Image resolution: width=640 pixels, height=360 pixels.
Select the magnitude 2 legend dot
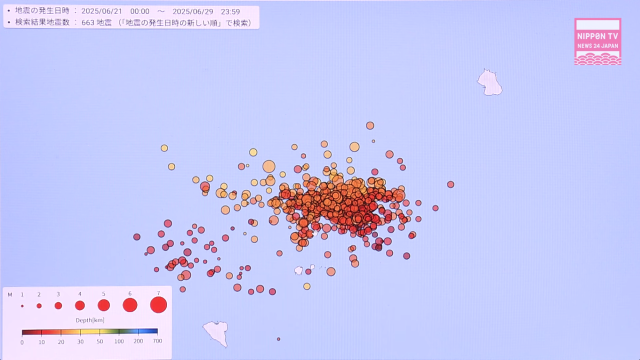(x=39, y=306)
